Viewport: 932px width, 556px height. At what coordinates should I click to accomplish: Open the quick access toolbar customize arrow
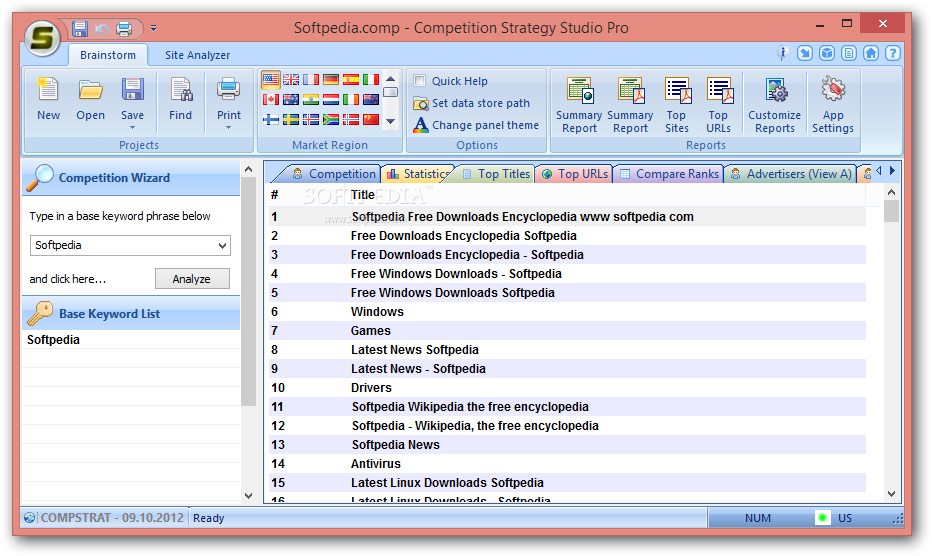point(153,28)
